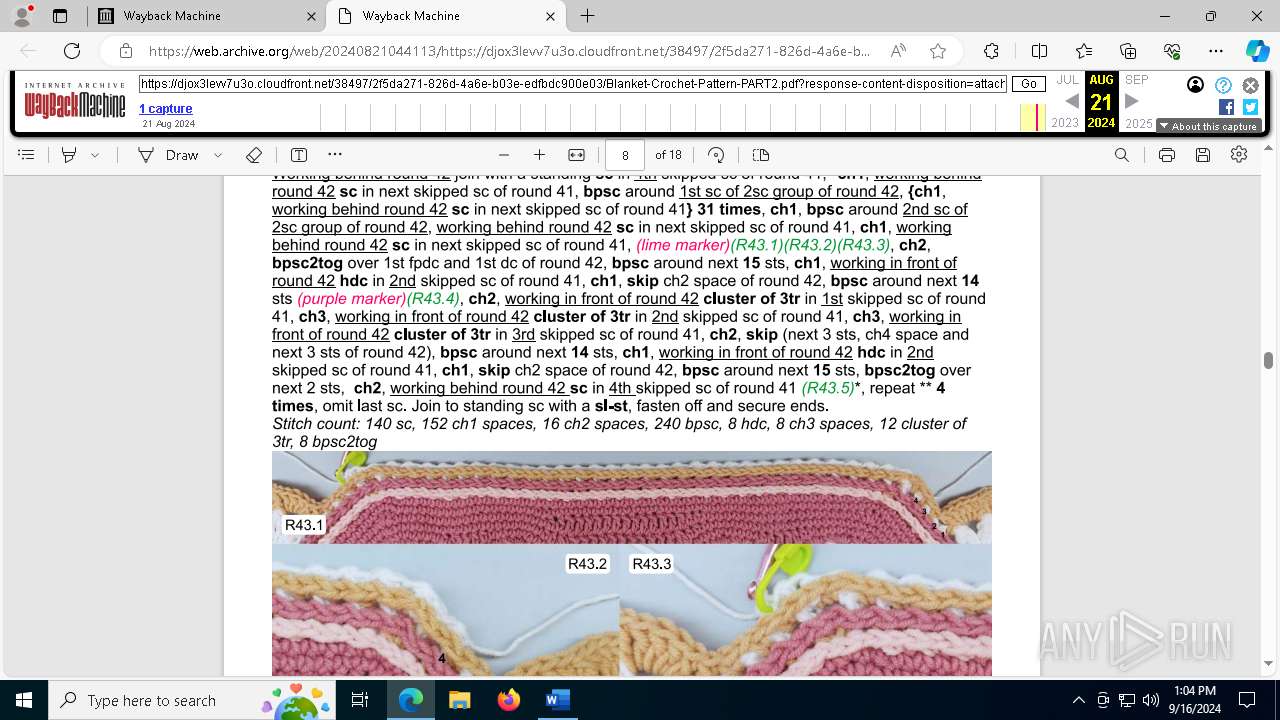Click the Wayback URL input field

tap(573, 85)
